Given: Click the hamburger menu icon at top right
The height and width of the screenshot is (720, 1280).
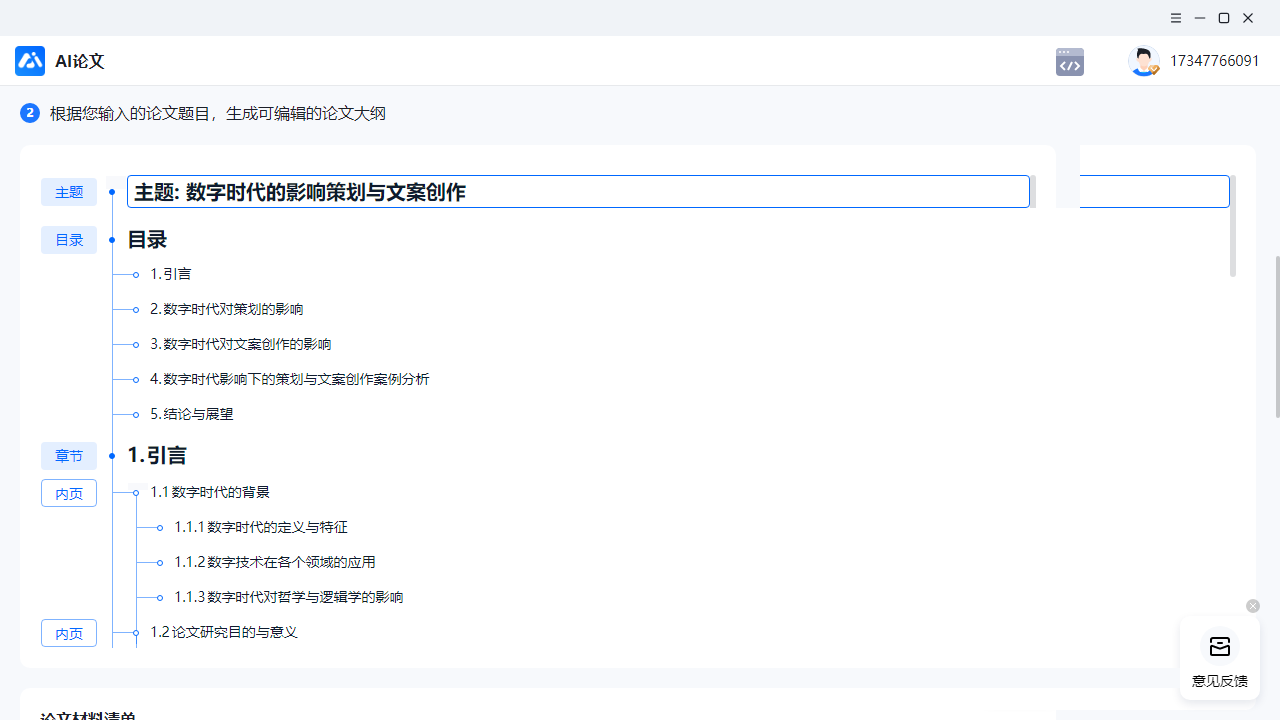Looking at the screenshot, I should pyautogui.click(x=1175, y=18).
